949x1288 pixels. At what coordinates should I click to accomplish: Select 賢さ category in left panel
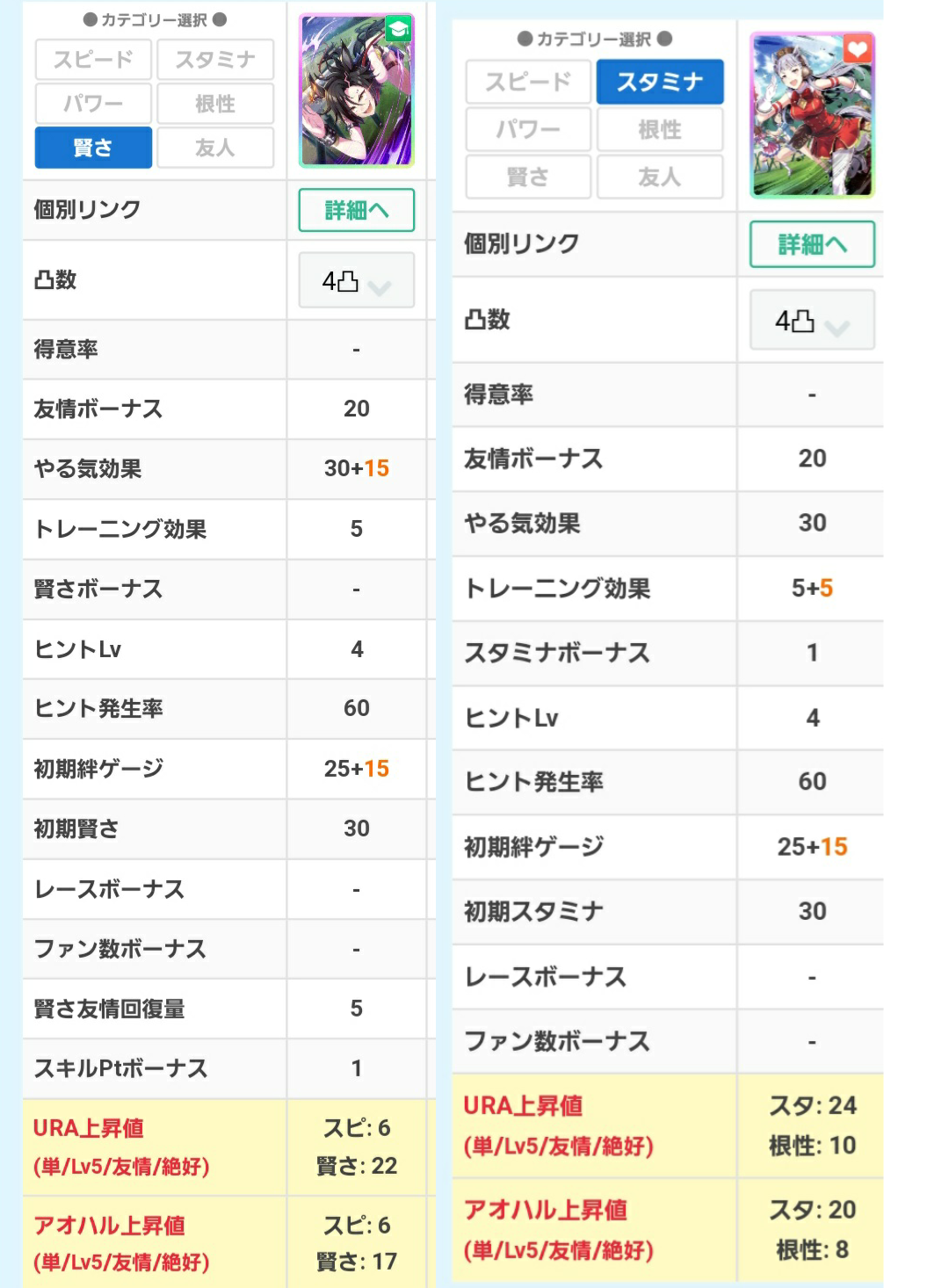click(93, 148)
